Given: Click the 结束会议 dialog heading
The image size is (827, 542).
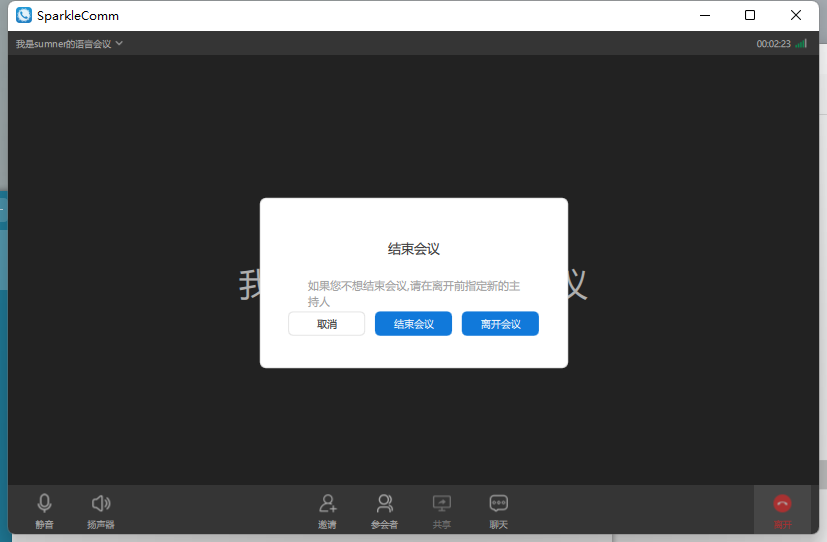Looking at the screenshot, I should click(x=414, y=249).
